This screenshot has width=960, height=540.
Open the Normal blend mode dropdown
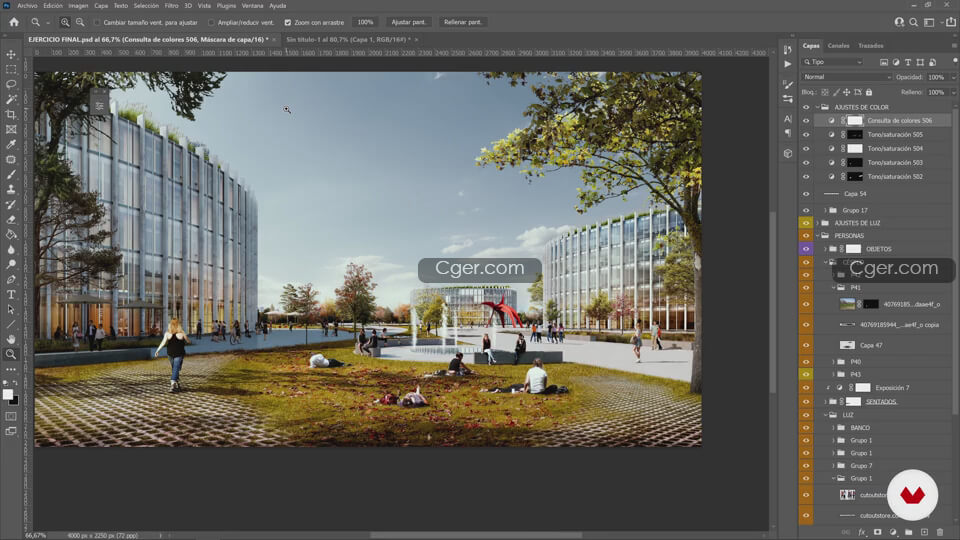click(846, 77)
